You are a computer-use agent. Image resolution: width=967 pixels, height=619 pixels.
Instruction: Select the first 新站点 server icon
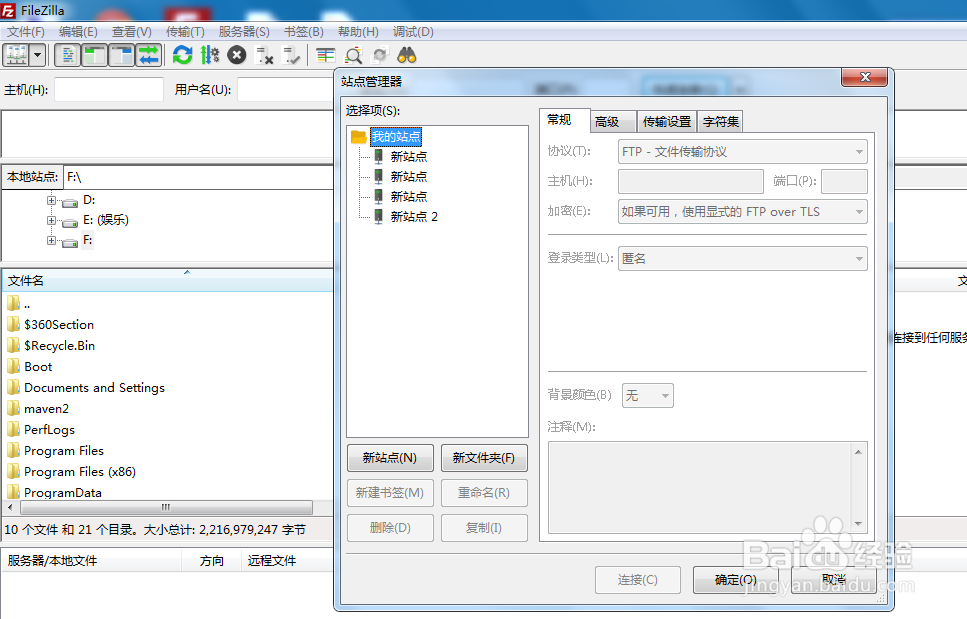379,157
